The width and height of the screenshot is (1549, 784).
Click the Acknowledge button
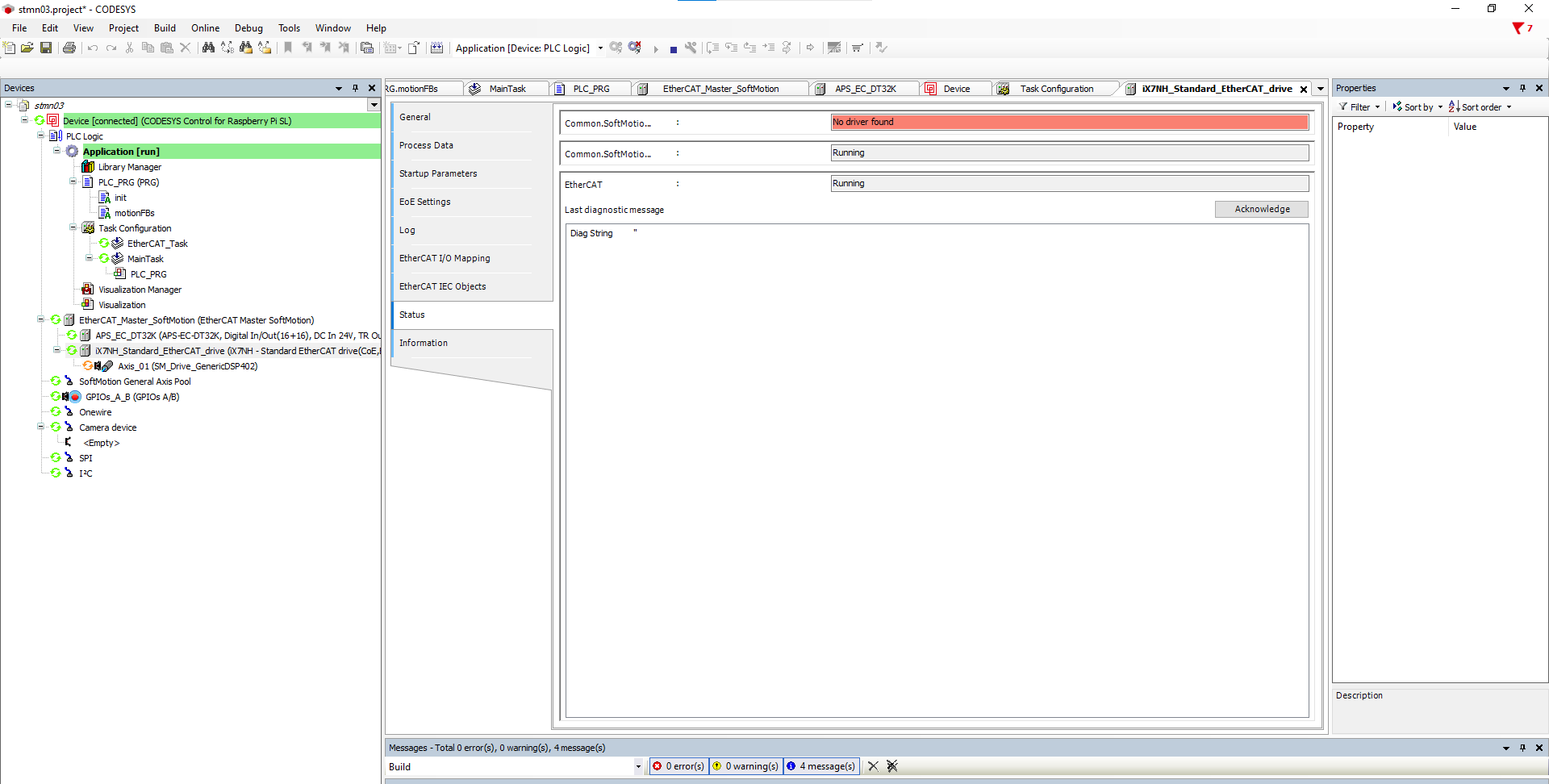pyautogui.click(x=1262, y=209)
